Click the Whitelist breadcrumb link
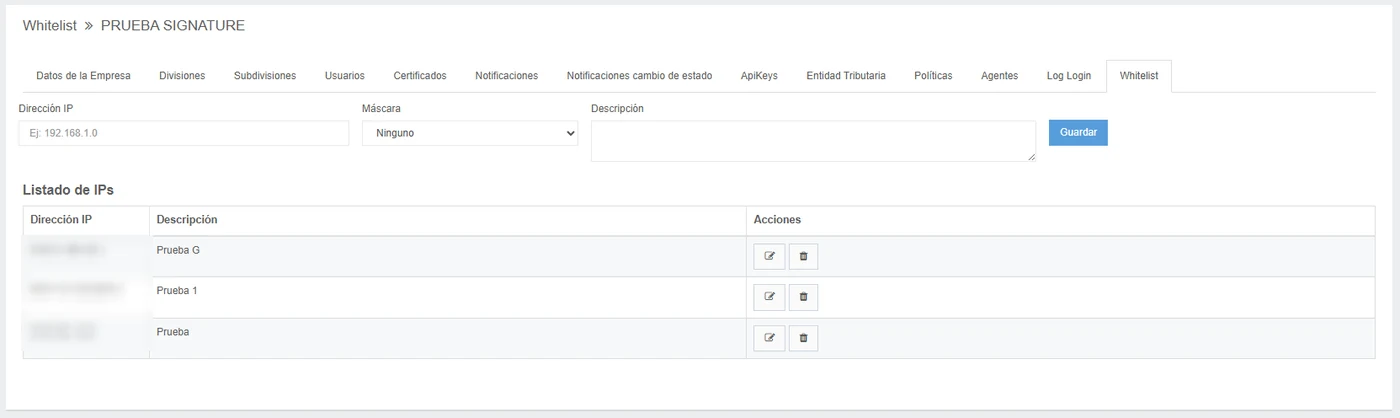The height and width of the screenshot is (418, 1400). click(50, 26)
